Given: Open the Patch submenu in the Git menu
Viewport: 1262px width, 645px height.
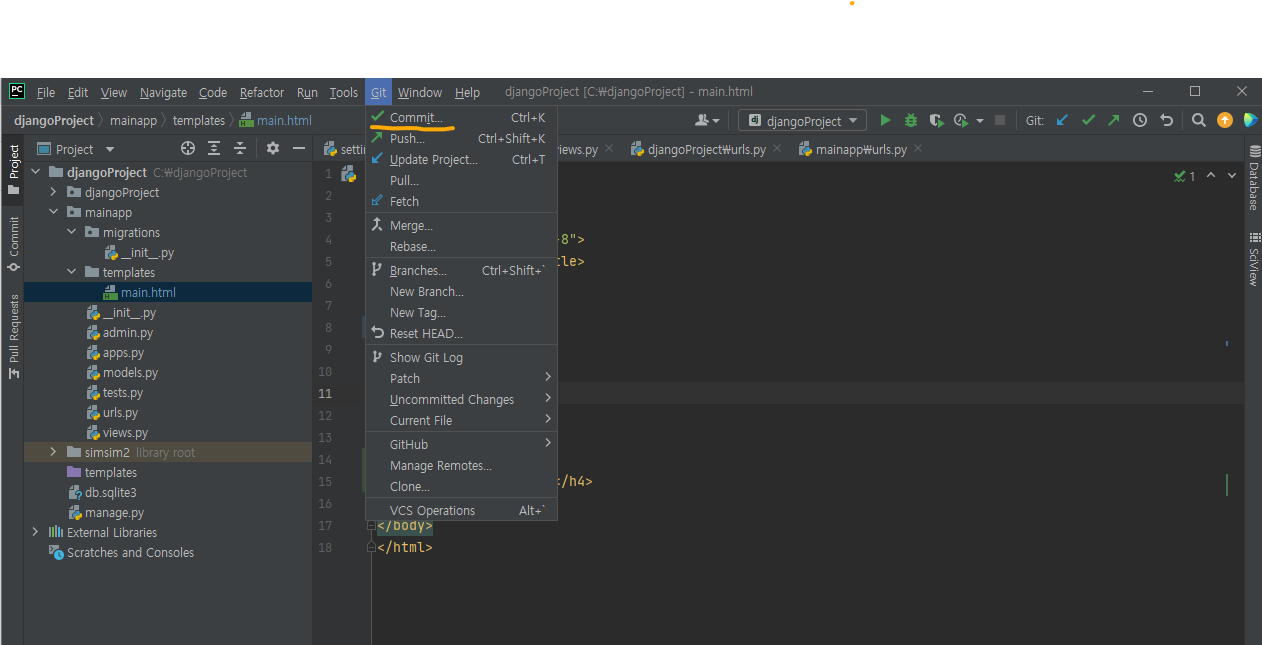Looking at the screenshot, I should 461,378.
